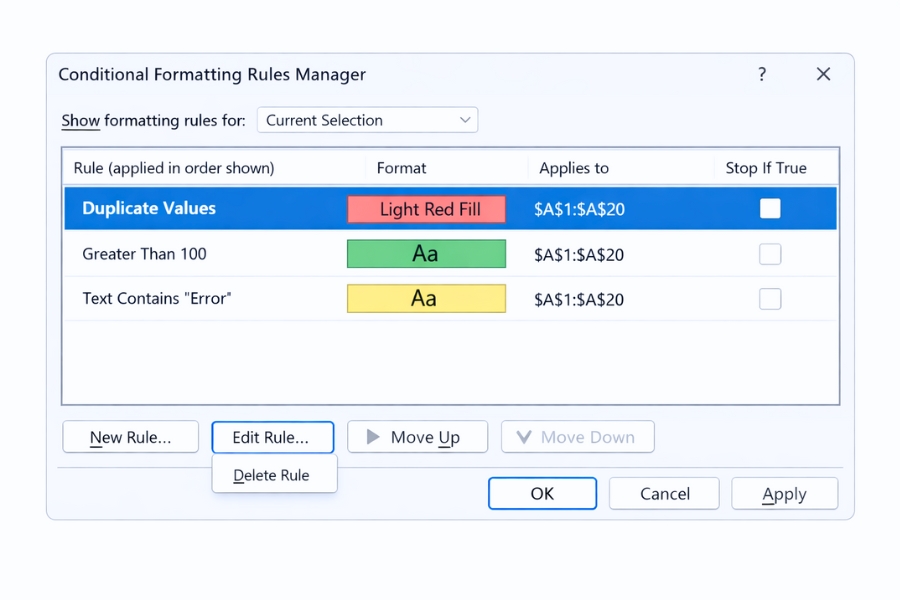The height and width of the screenshot is (600, 900).
Task: Open the Show formatting rules for dropdown
Action: 367,119
